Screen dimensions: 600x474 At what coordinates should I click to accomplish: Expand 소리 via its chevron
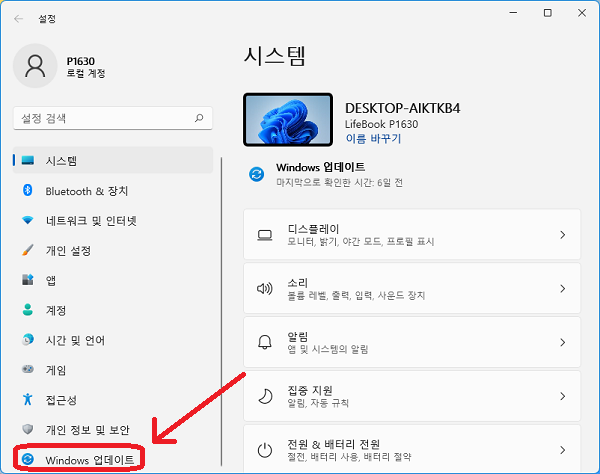coord(562,288)
